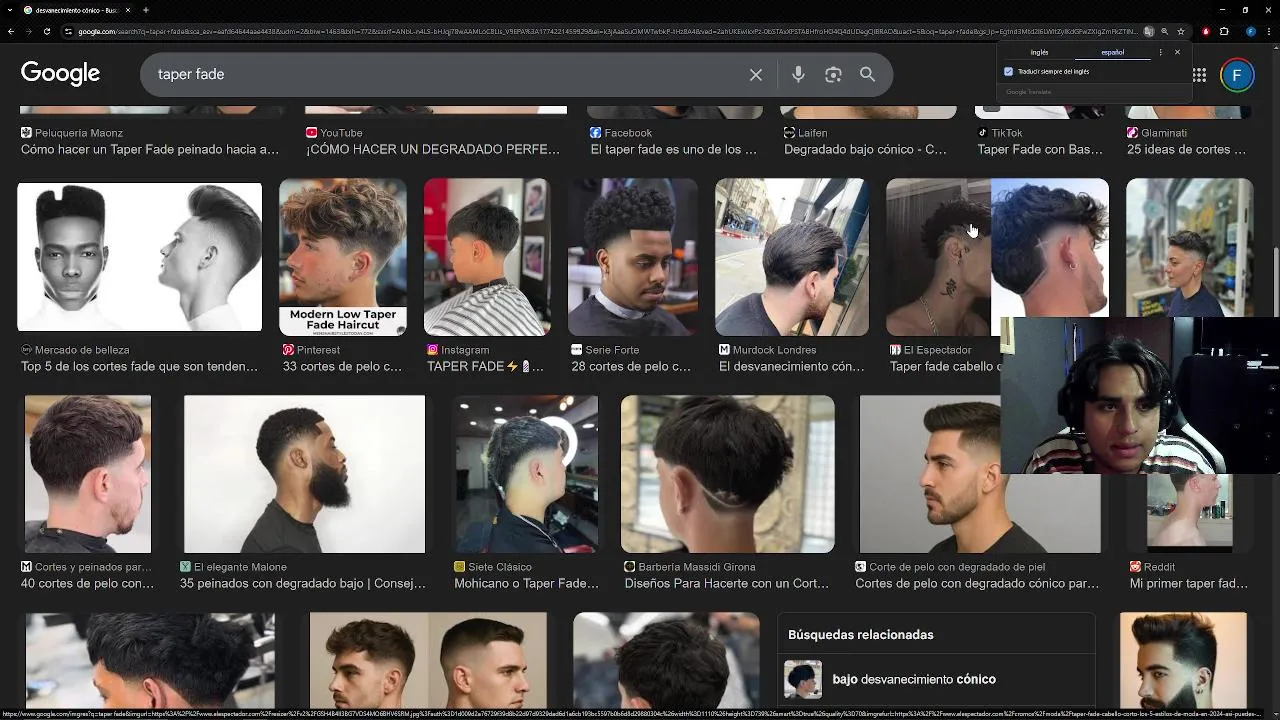Image resolution: width=1280 pixels, height=720 pixels.
Task: Clear the search box with the X
Action: pyautogui.click(x=756, y=75)
